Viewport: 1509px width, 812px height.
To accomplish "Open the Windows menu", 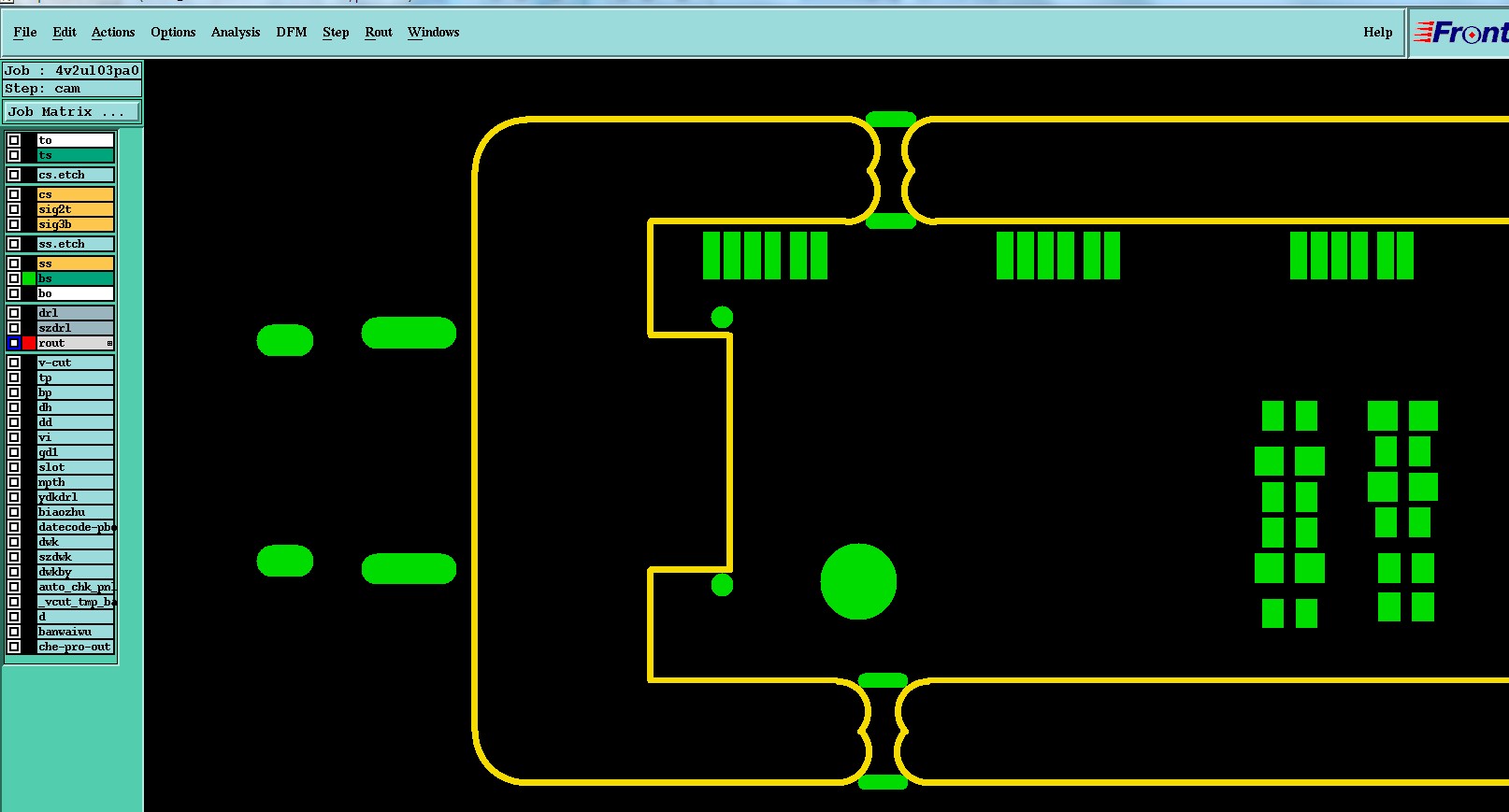I will coord(434,32).
